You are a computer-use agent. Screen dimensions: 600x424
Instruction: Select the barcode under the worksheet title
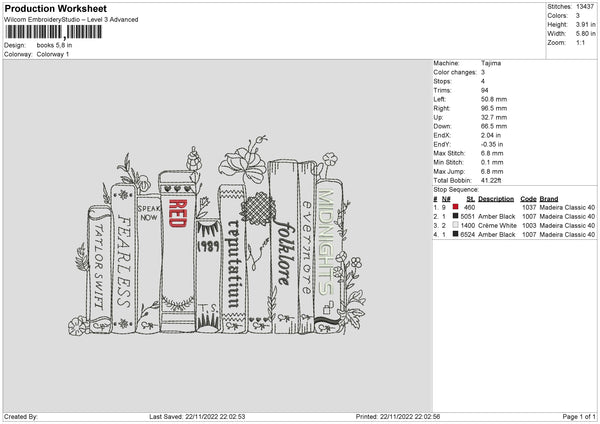pyautogui.click(x=53, y=32)
